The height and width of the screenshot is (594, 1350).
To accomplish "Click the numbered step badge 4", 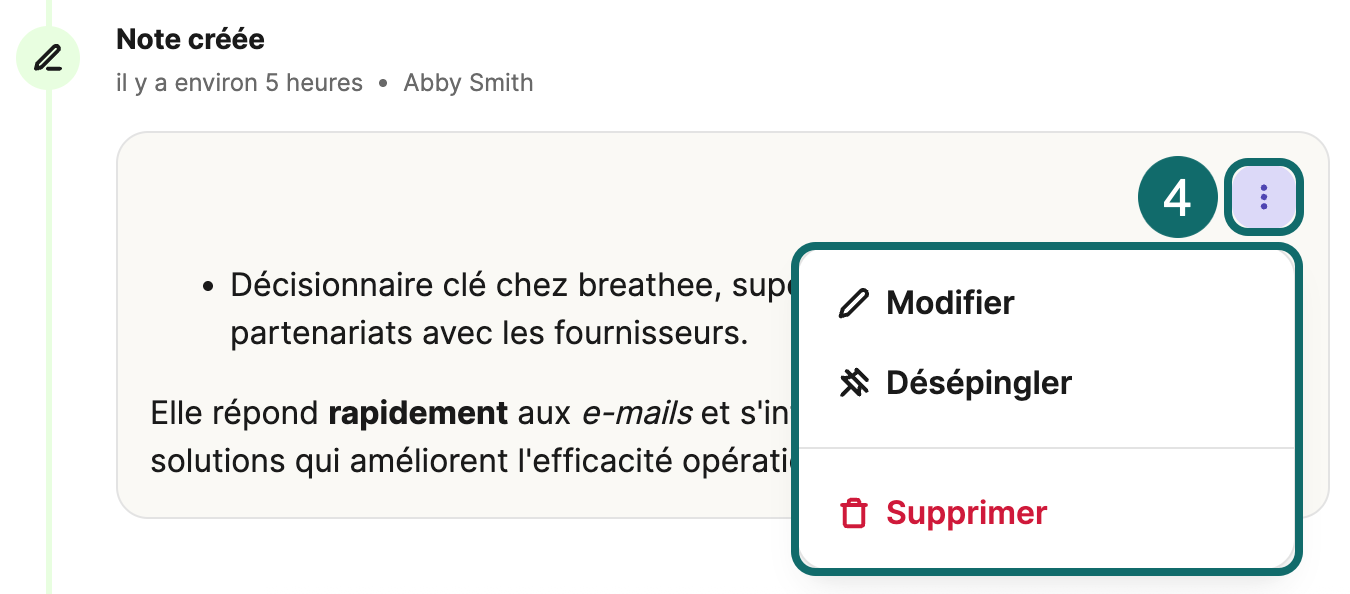I will tap(1177, 198).
